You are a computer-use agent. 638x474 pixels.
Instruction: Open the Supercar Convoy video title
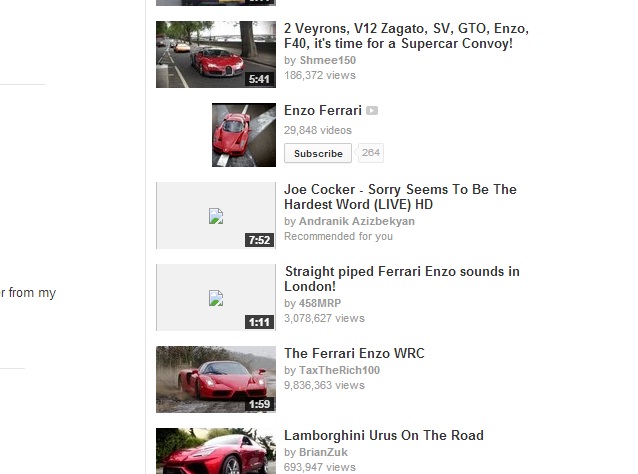406,36
